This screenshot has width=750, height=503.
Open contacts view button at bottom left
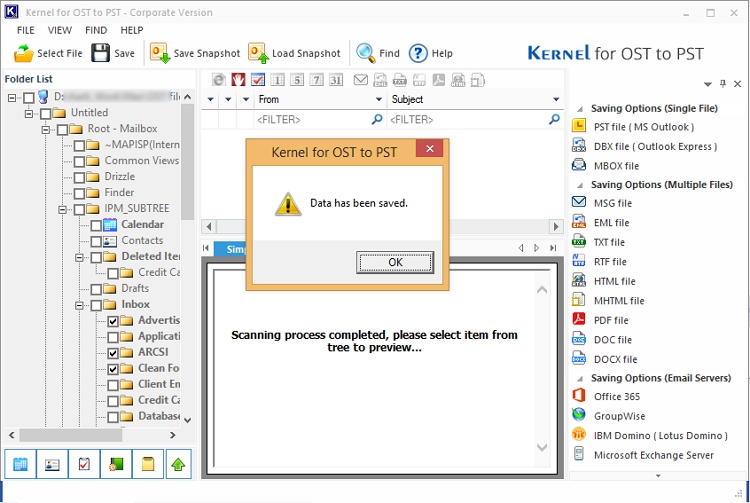pos(52,464)
